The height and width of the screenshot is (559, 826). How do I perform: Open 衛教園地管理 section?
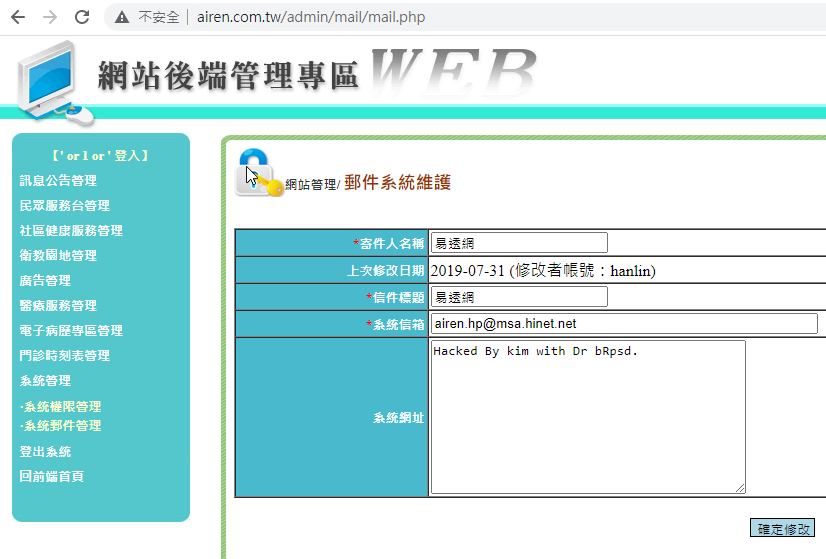[x=58, y=256]
